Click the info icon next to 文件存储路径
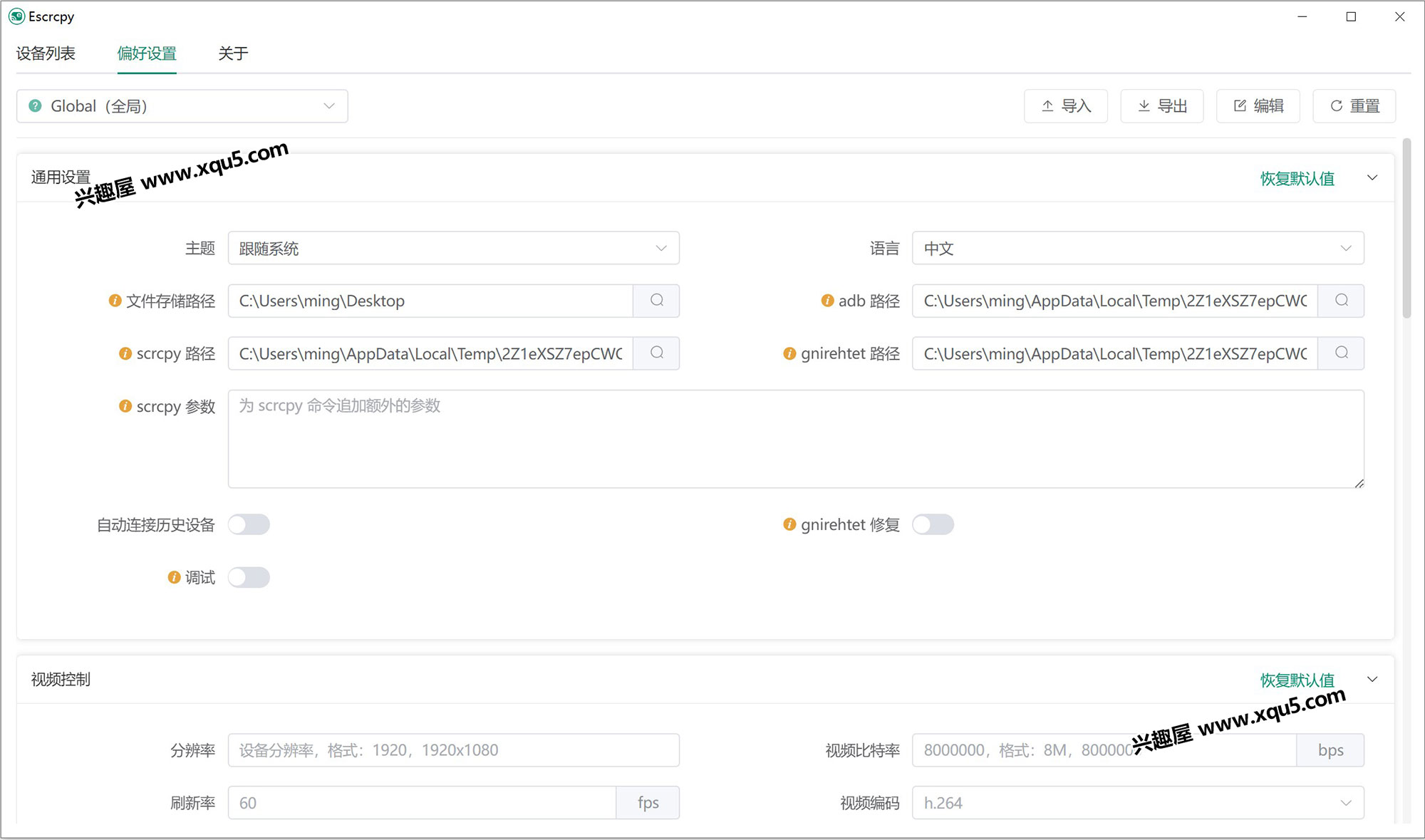1425x840 pixels. pyautogui.click(x=115, y=301)
